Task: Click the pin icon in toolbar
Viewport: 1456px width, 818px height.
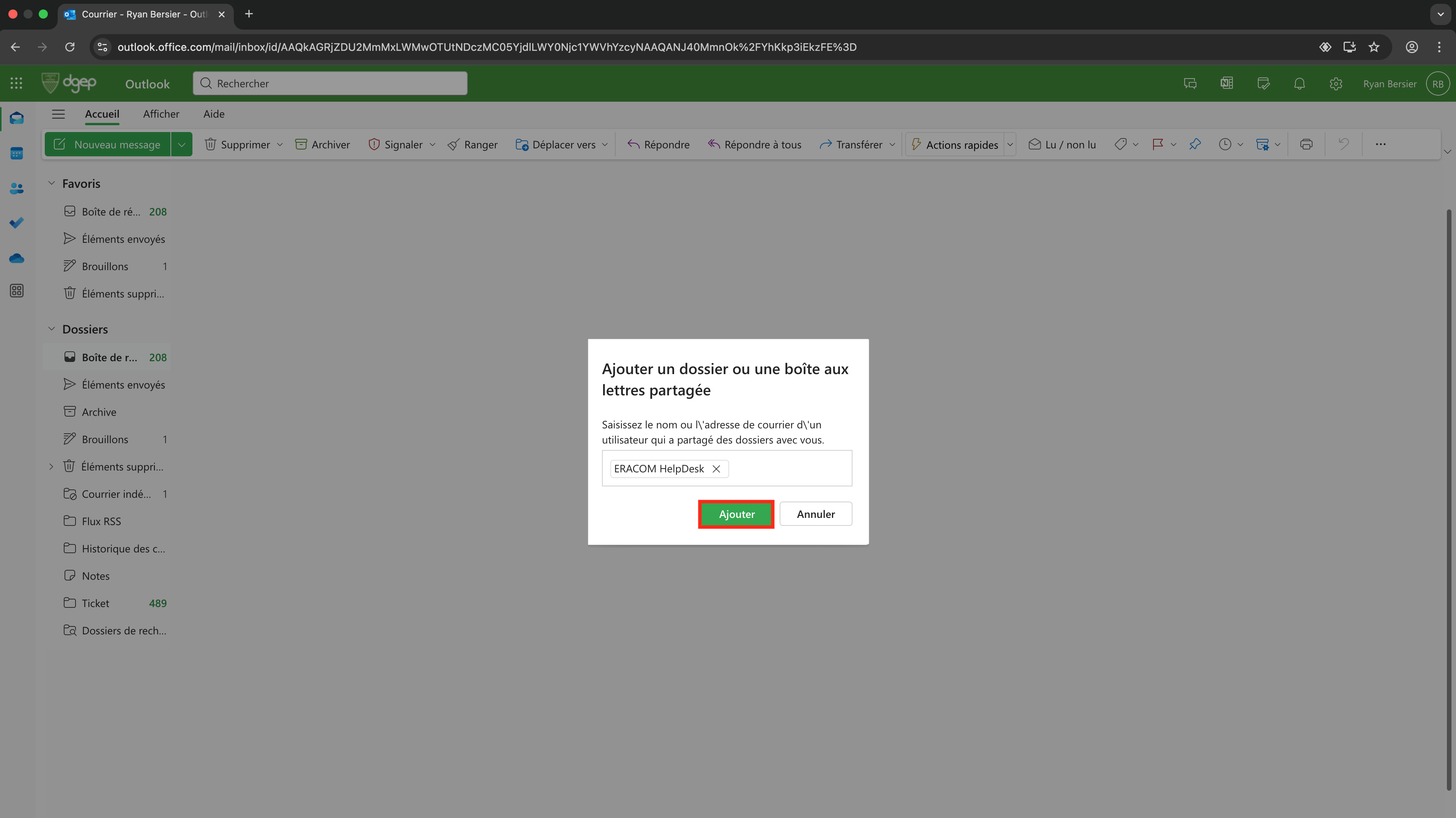Action: [x=1195, y=145]
